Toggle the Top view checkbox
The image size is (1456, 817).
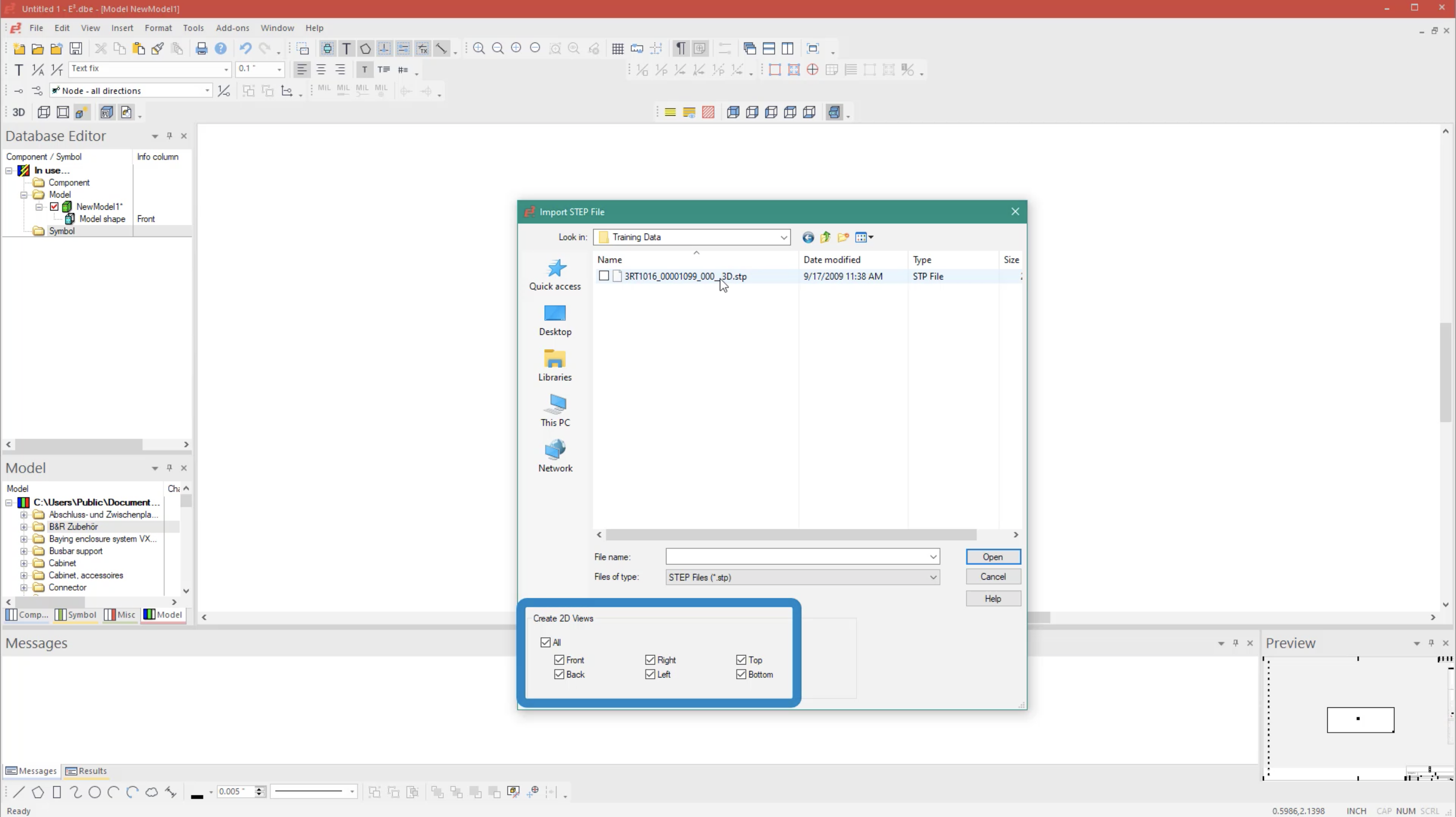pyautogui.click(x=741, y=660)
